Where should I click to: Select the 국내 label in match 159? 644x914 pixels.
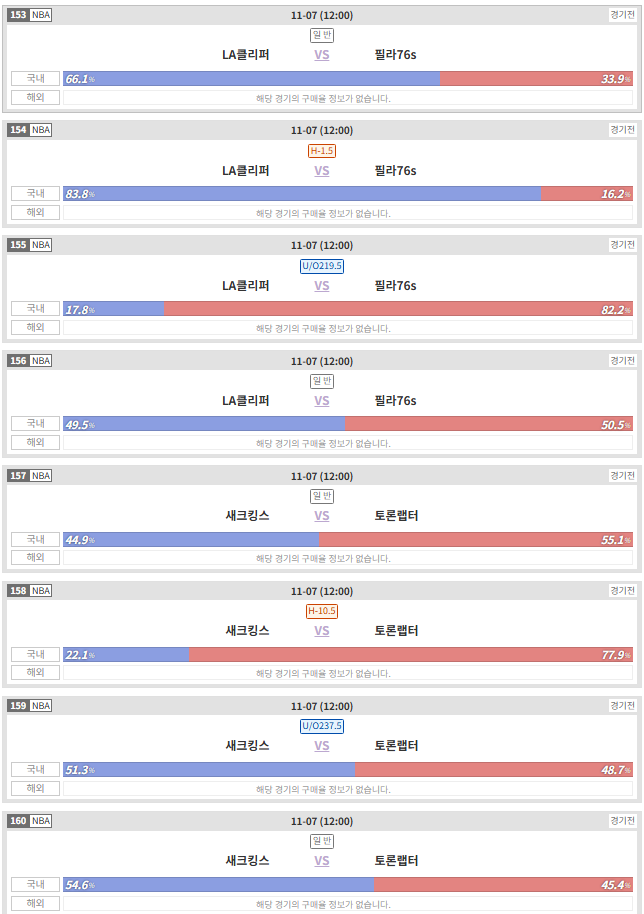coord(36,769)
